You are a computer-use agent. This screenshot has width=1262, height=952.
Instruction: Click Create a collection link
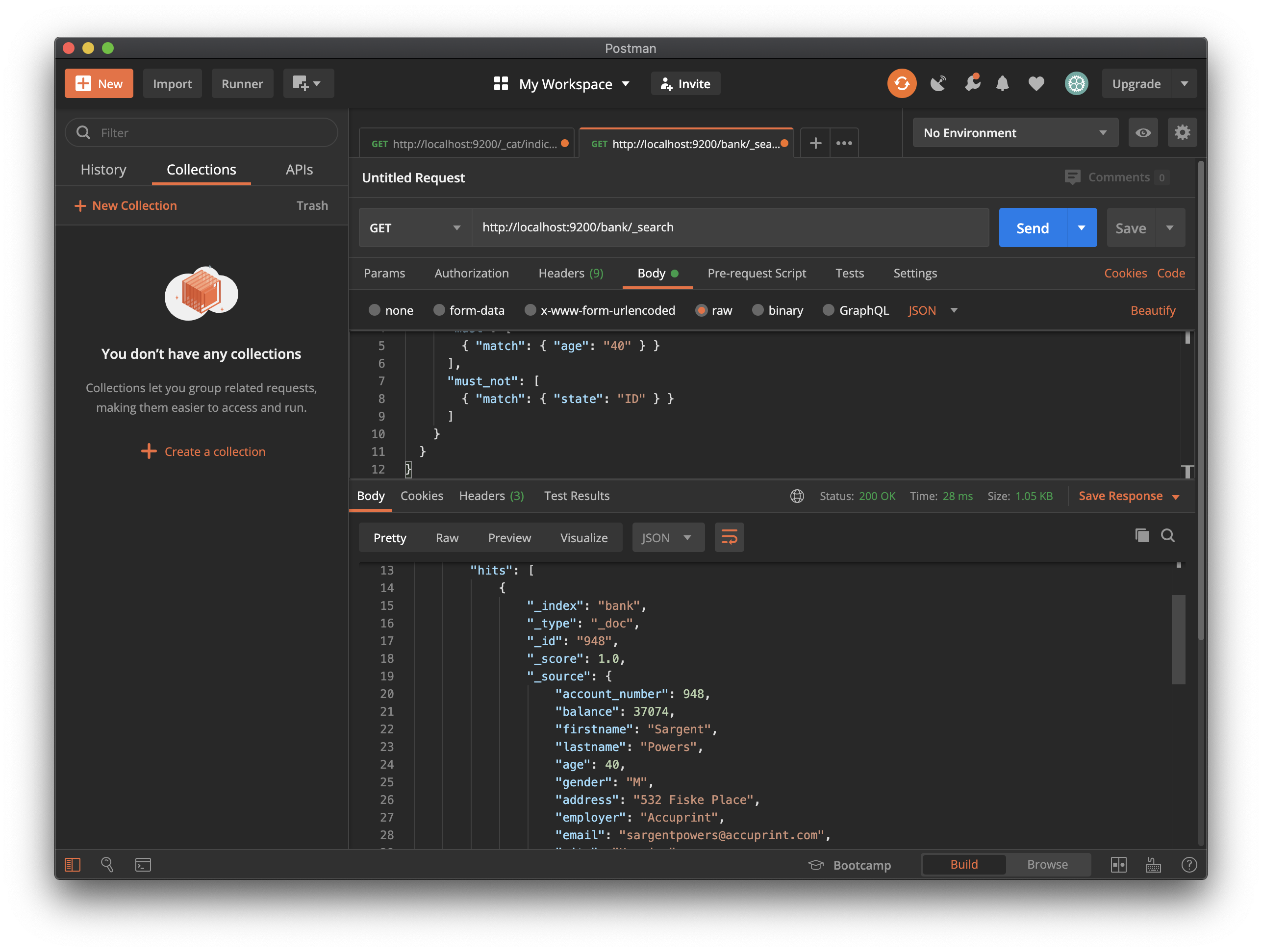[x=215, y=451]
